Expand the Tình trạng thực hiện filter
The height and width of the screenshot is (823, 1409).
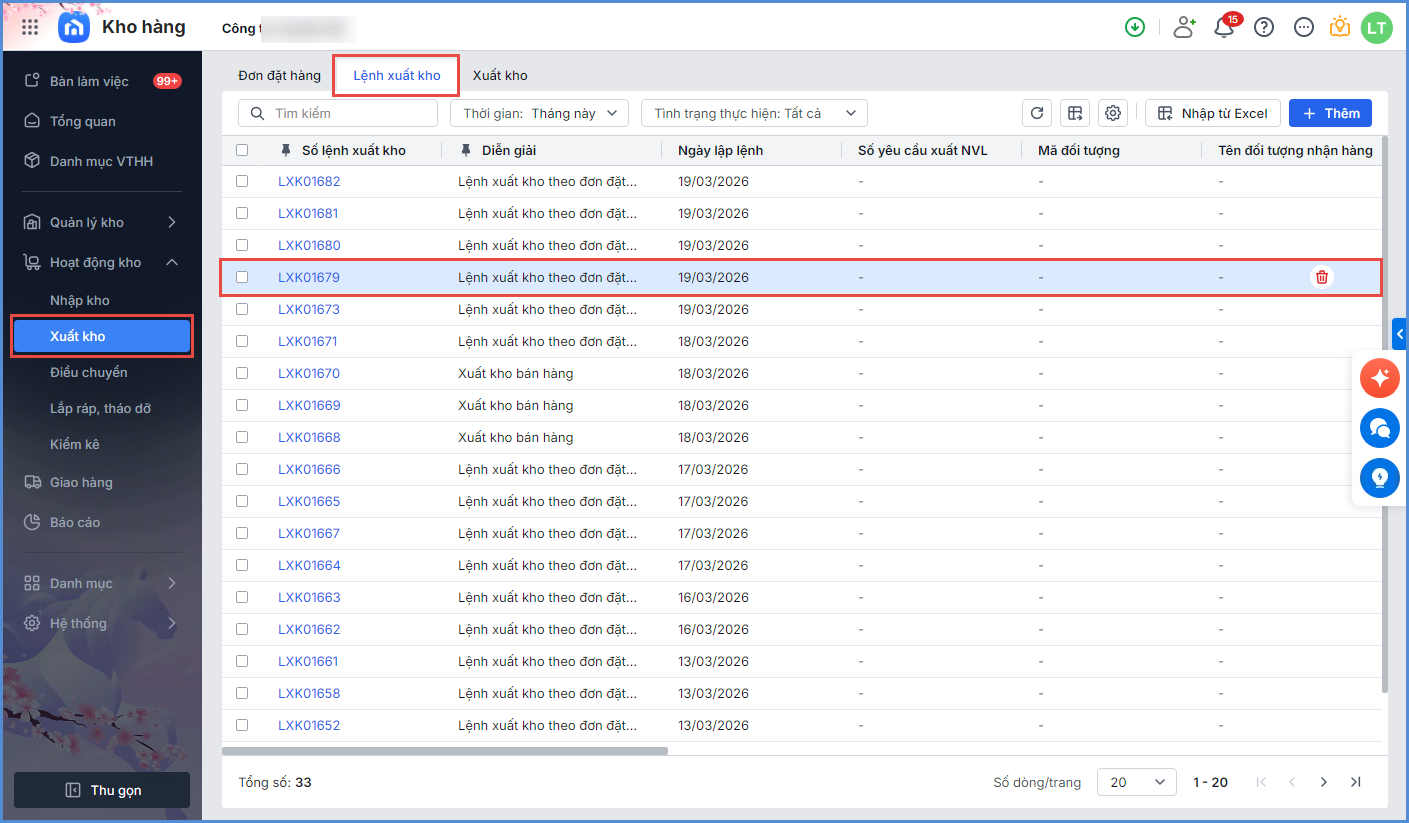click(754, 113)
